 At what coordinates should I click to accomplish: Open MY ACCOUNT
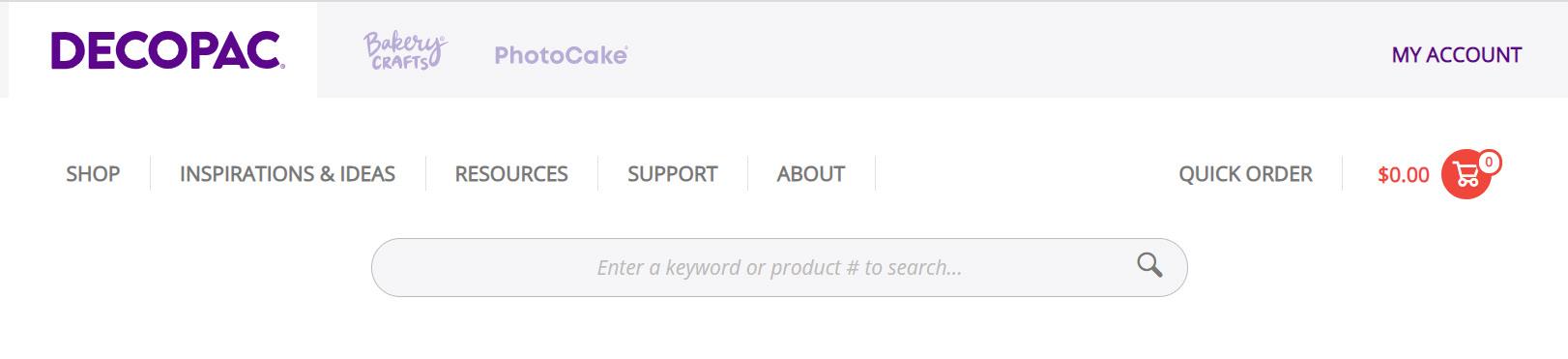[x=1457, y=55]
